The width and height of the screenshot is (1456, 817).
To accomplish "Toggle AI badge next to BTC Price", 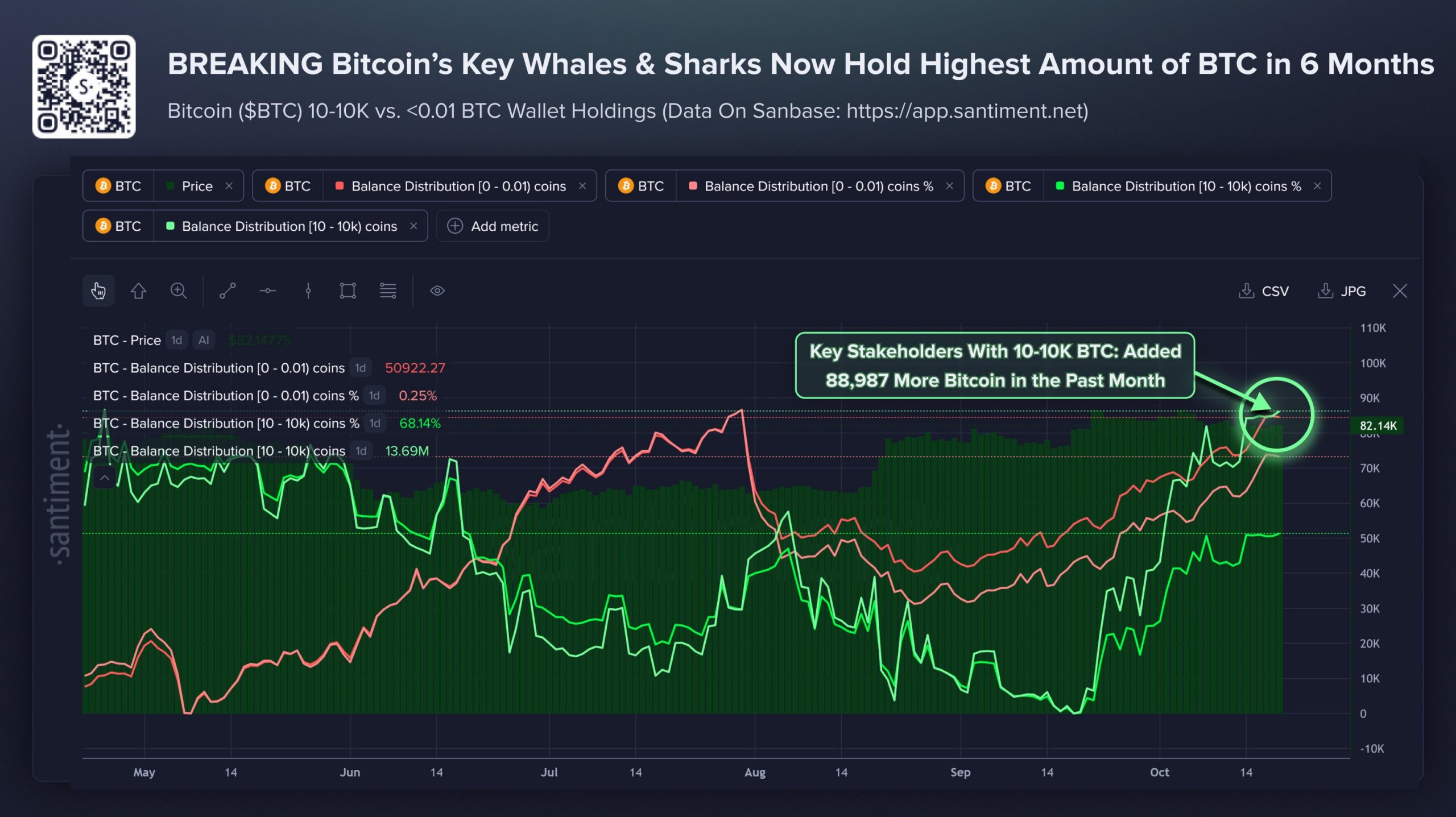I will (x=204, y=340).
